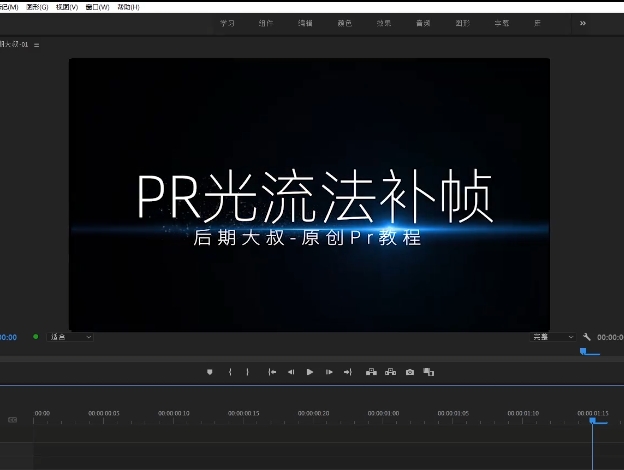Open the 完整 playback resolution dropdown
The width and height of the screenshot is (624, 470).
[x=553, y=337]
